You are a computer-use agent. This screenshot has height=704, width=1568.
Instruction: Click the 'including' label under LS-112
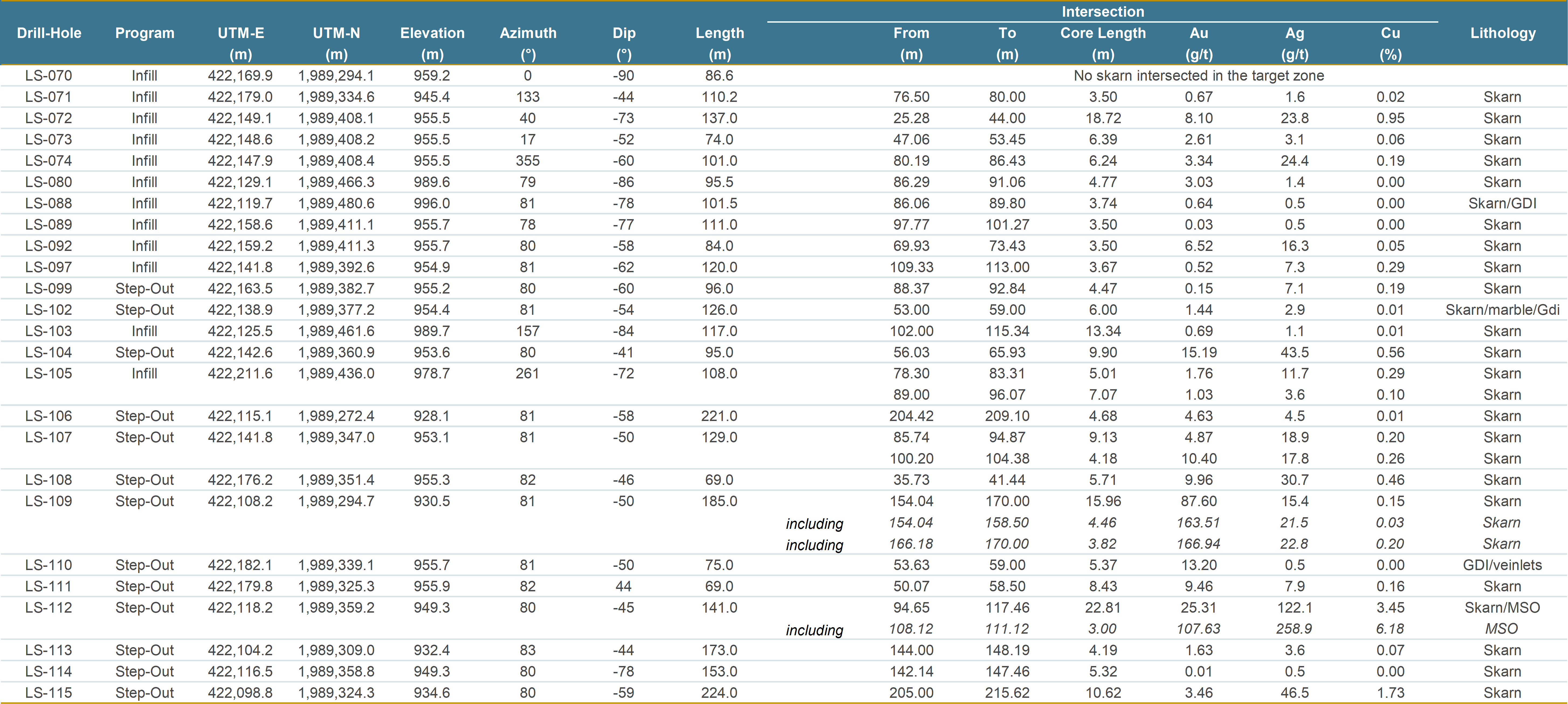coord(814,630)
